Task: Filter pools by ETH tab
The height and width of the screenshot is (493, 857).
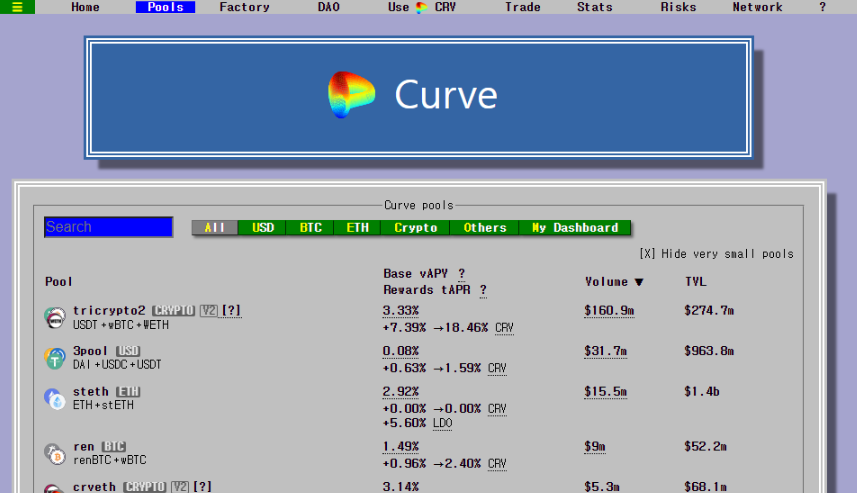Action: click(x=357, y=228)
